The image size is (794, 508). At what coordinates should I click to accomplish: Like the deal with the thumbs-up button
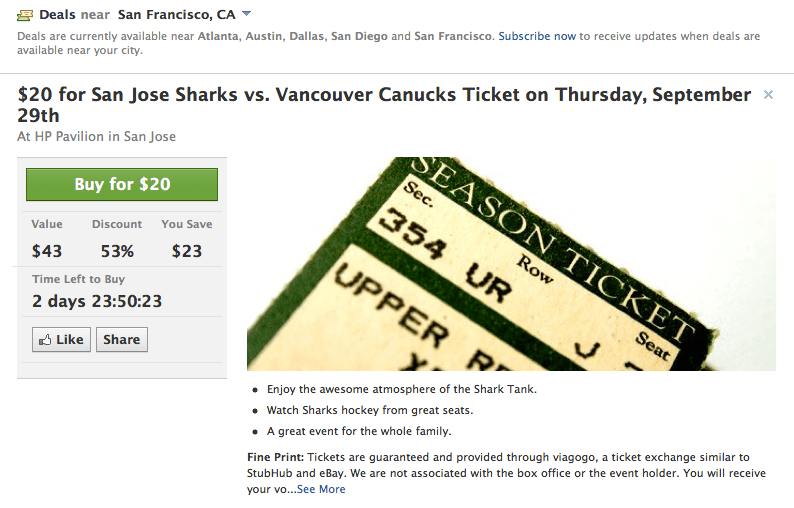[x=61, y=340]
